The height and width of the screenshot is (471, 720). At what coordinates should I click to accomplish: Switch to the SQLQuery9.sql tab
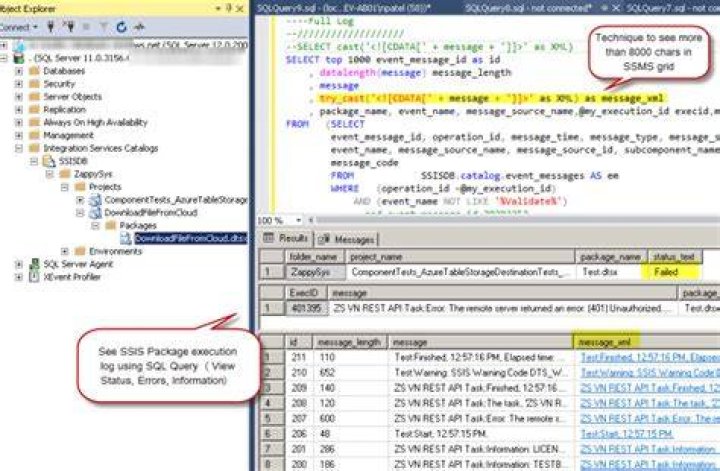point(343,7)
